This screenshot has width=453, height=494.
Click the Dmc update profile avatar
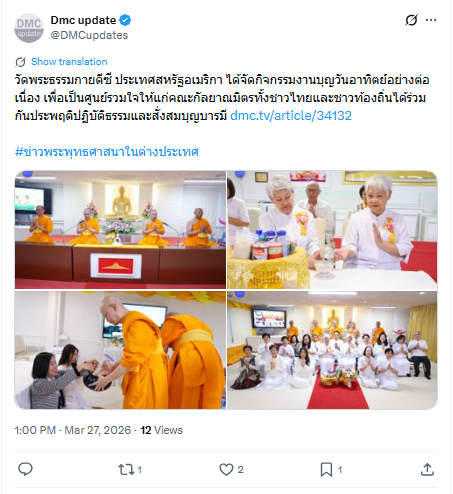(29, 28)
